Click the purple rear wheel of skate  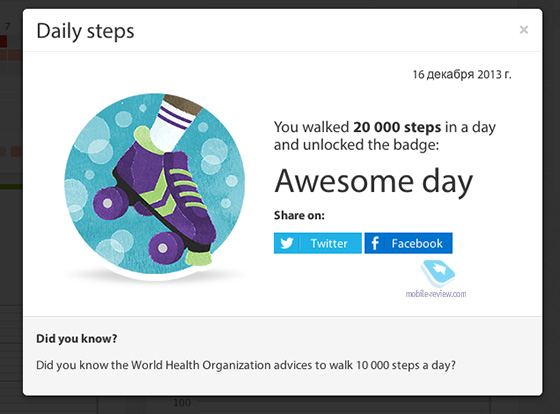108,204
